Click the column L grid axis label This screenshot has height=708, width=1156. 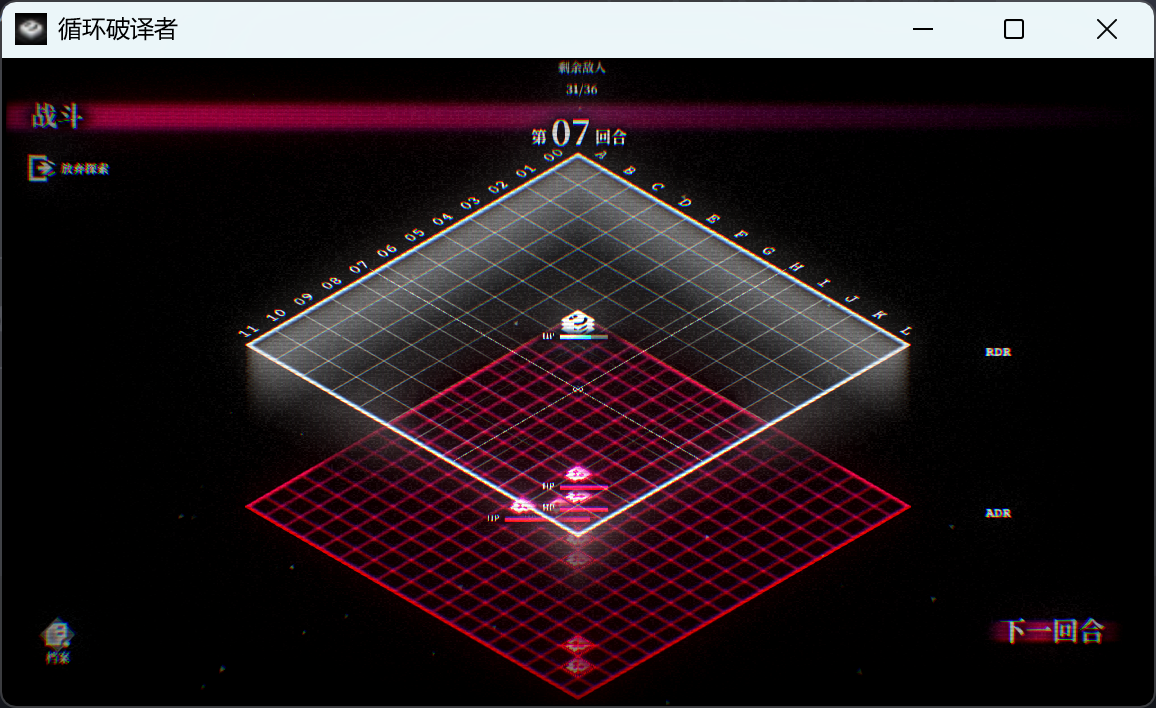(x=905, y=330)
